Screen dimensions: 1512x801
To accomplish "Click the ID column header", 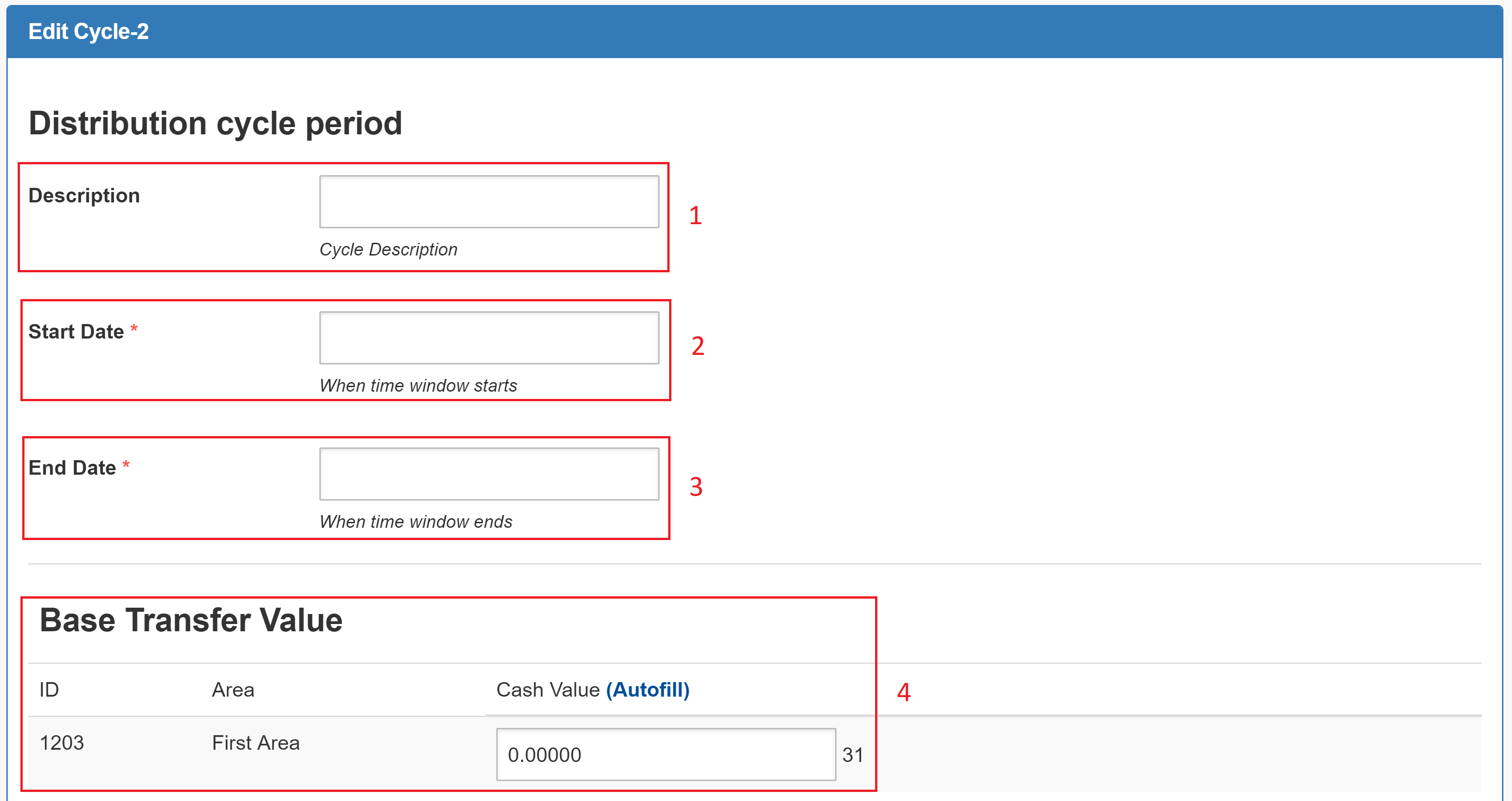I will 49,689.
